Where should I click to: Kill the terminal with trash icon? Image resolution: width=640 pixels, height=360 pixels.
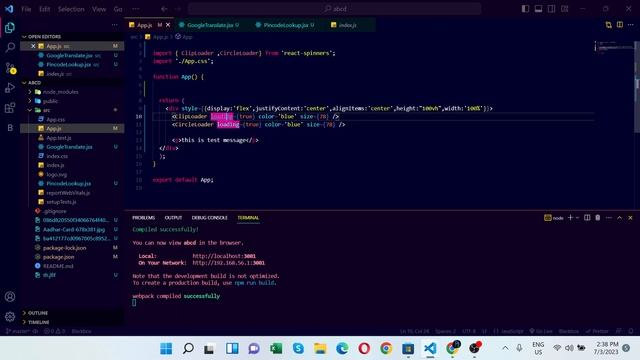[598, 218]
